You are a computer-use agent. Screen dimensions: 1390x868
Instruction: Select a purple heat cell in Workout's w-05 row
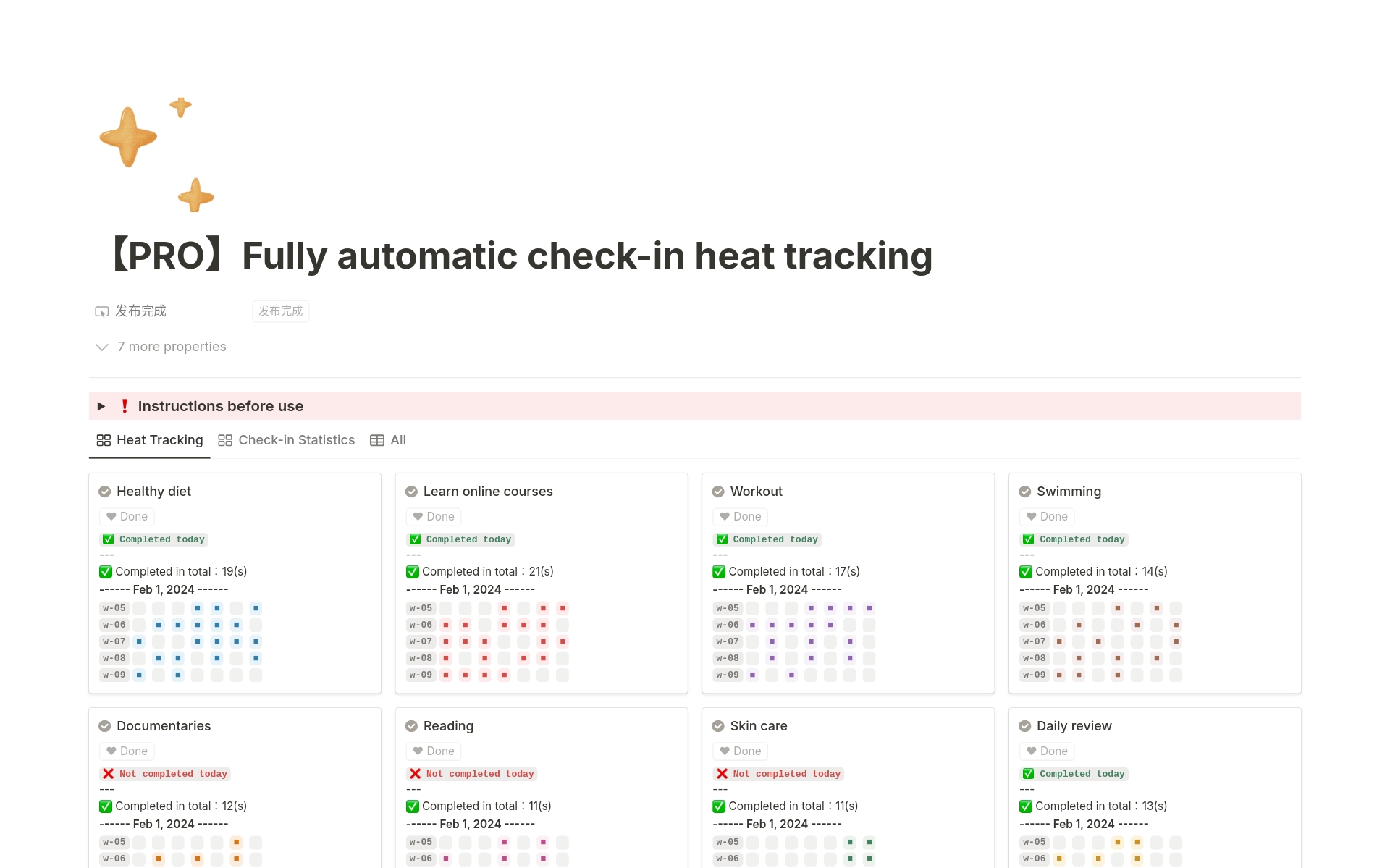click(x=812, y=608)
